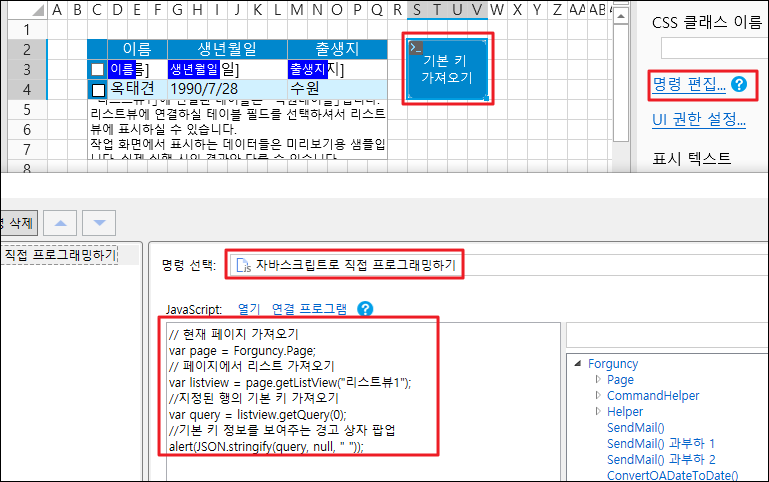Click the move down arrow button
The height and width of the screenshot is (482, 769).
(97, 222)
